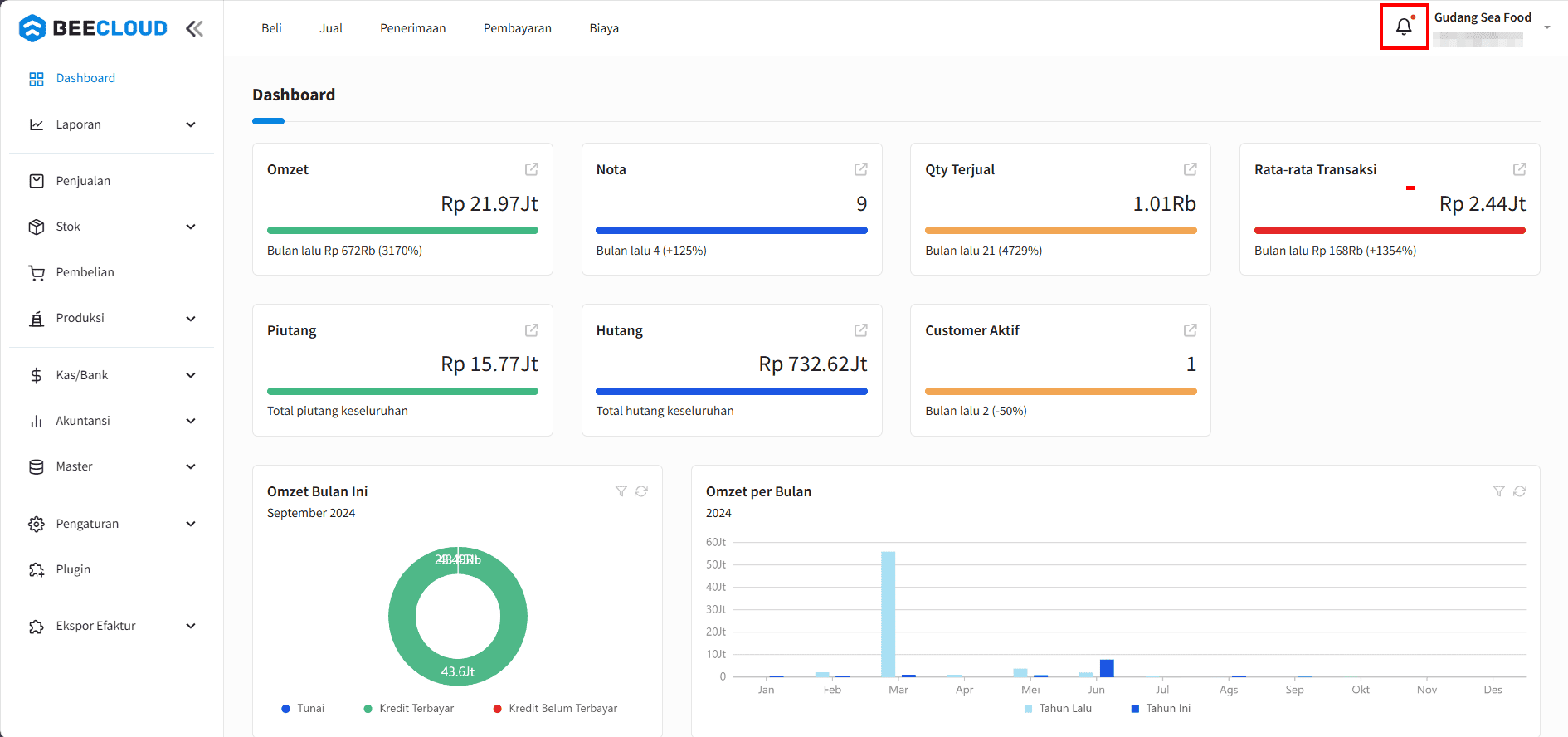Open Qty Terjual card external link icon
The width and height of the screenshot is (1568, 737).
pyautogui.click(x=1191, y=169)
